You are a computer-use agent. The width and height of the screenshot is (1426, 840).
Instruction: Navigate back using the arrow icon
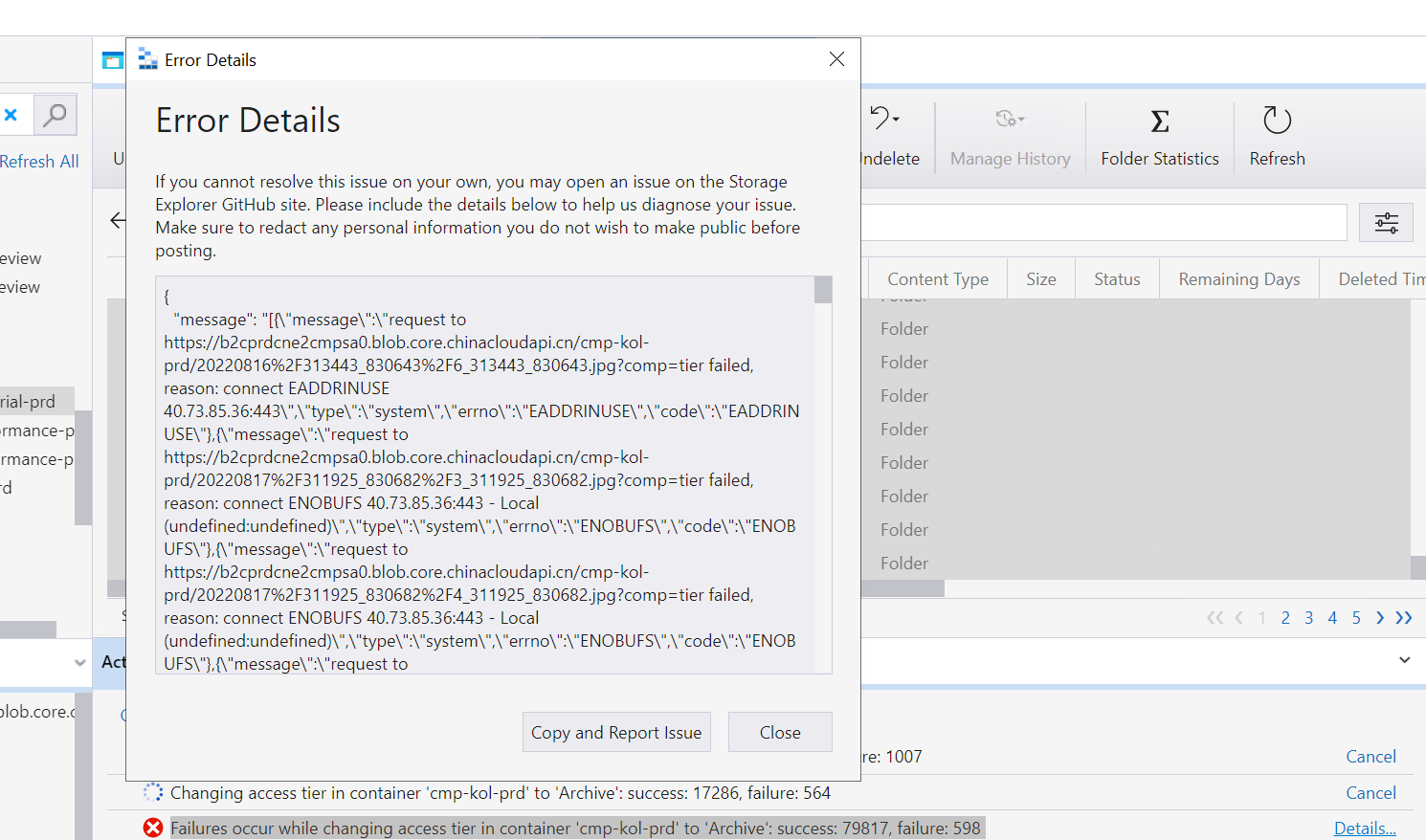[x=117, y=220]
